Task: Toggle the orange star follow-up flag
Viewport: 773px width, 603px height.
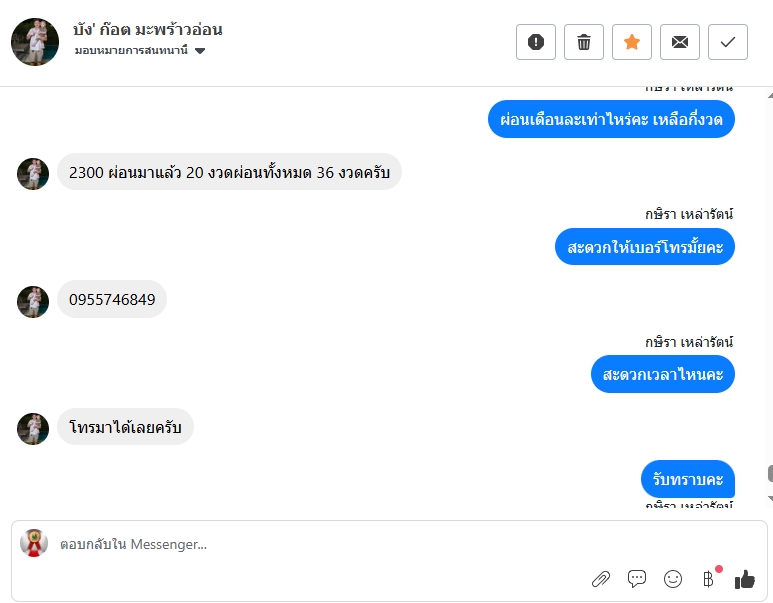Action: [632, 42]
